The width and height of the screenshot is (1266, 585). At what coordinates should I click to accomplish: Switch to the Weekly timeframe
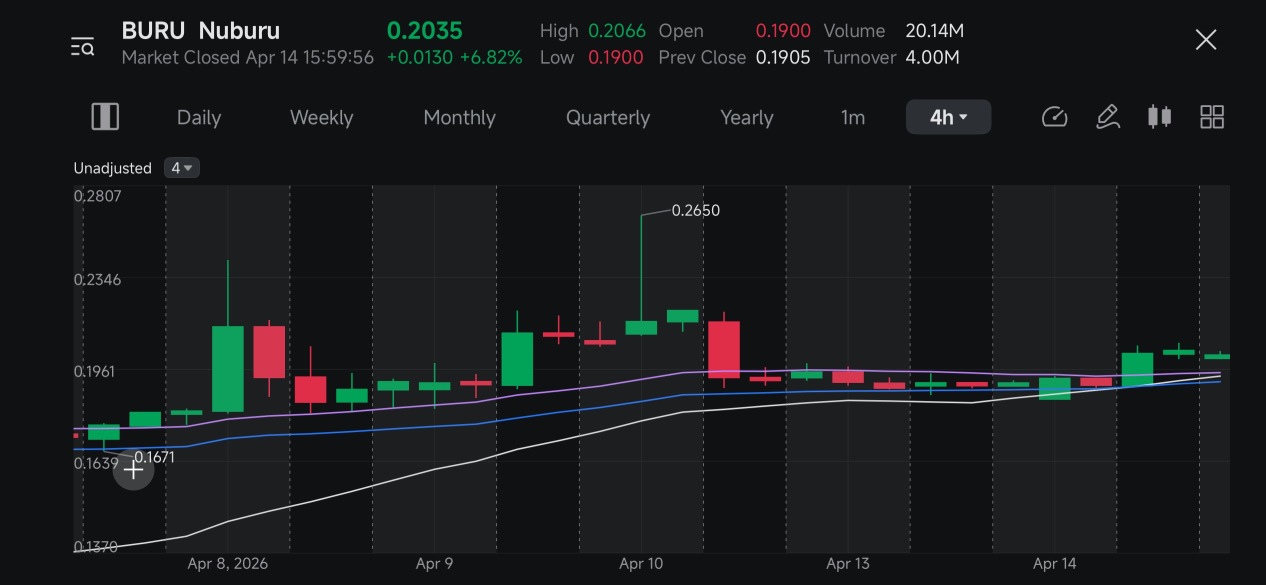[x=321, y=117]
